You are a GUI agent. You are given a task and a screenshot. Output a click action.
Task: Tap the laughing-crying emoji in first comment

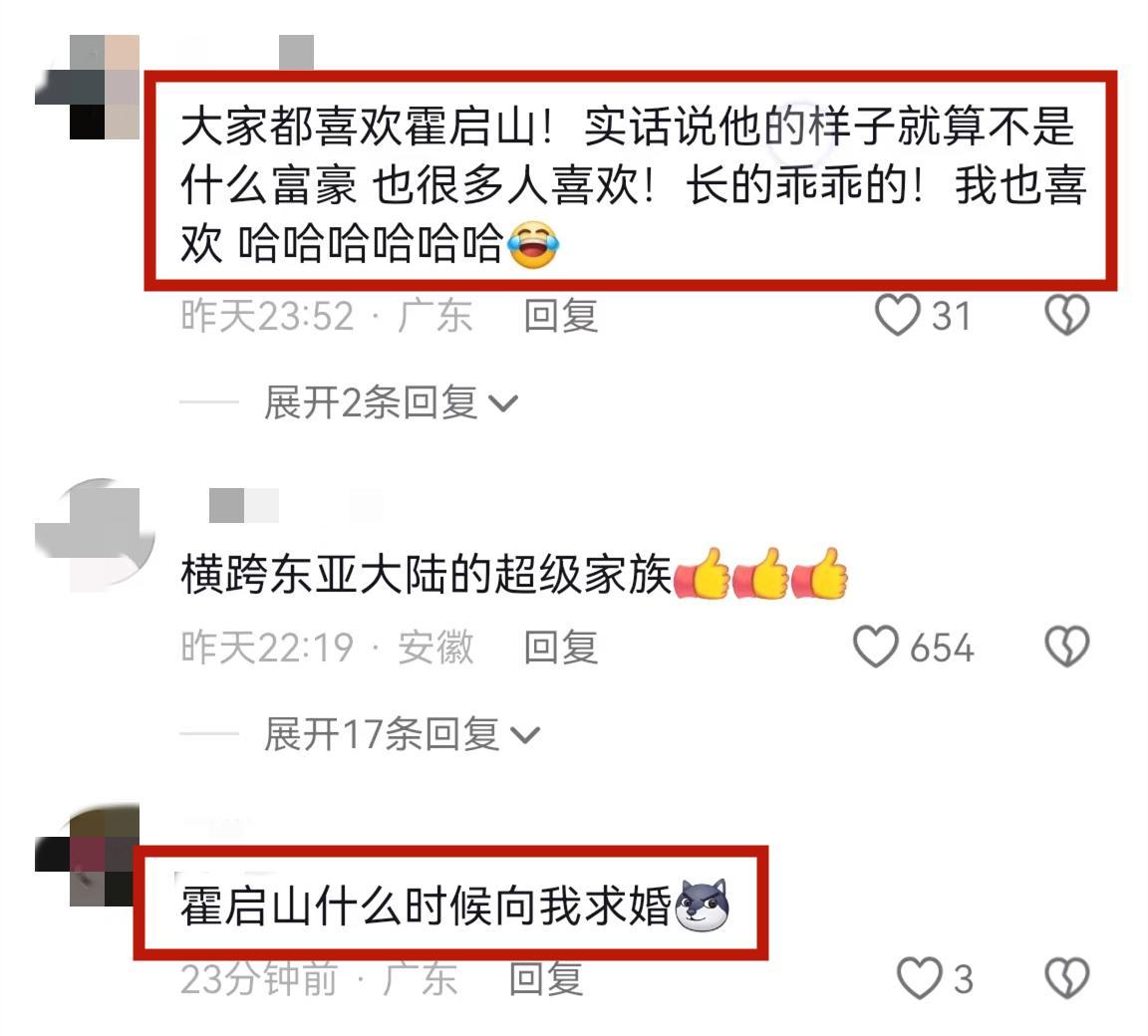click(532, 245)
